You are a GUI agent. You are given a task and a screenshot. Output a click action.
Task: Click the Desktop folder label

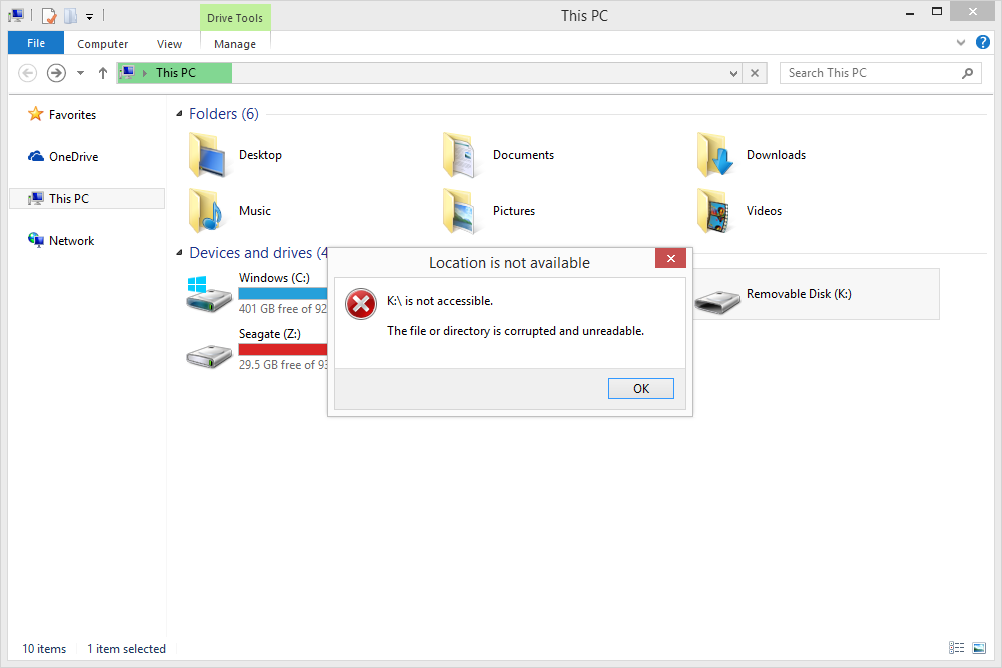coord(260,155)
